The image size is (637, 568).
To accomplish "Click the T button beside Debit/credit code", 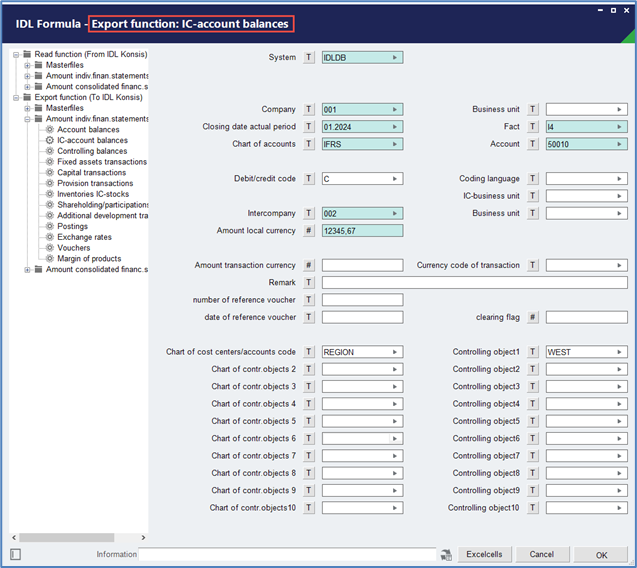I will tap(309, 179).
